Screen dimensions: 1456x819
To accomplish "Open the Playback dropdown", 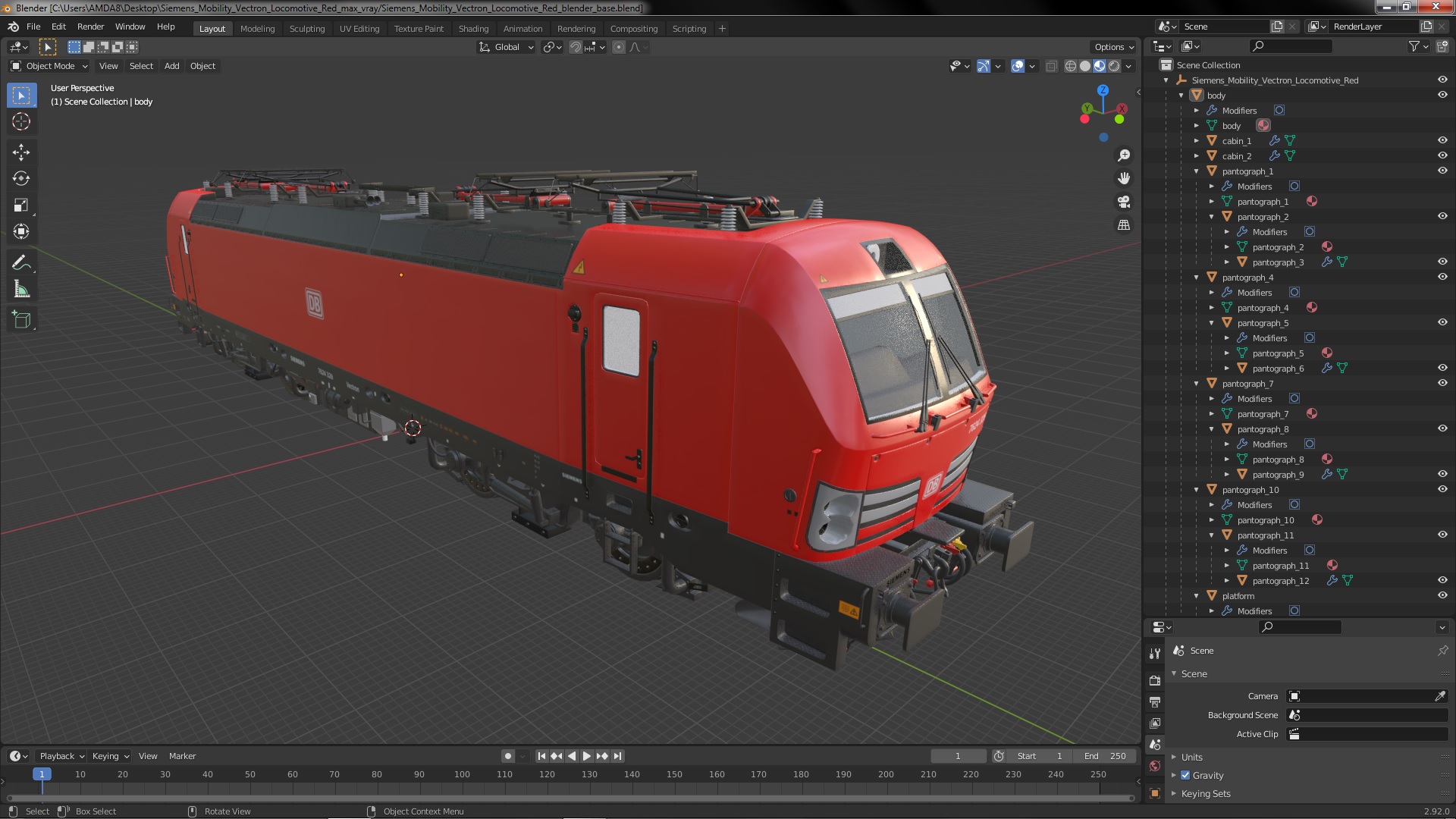I will click(61, 756).
